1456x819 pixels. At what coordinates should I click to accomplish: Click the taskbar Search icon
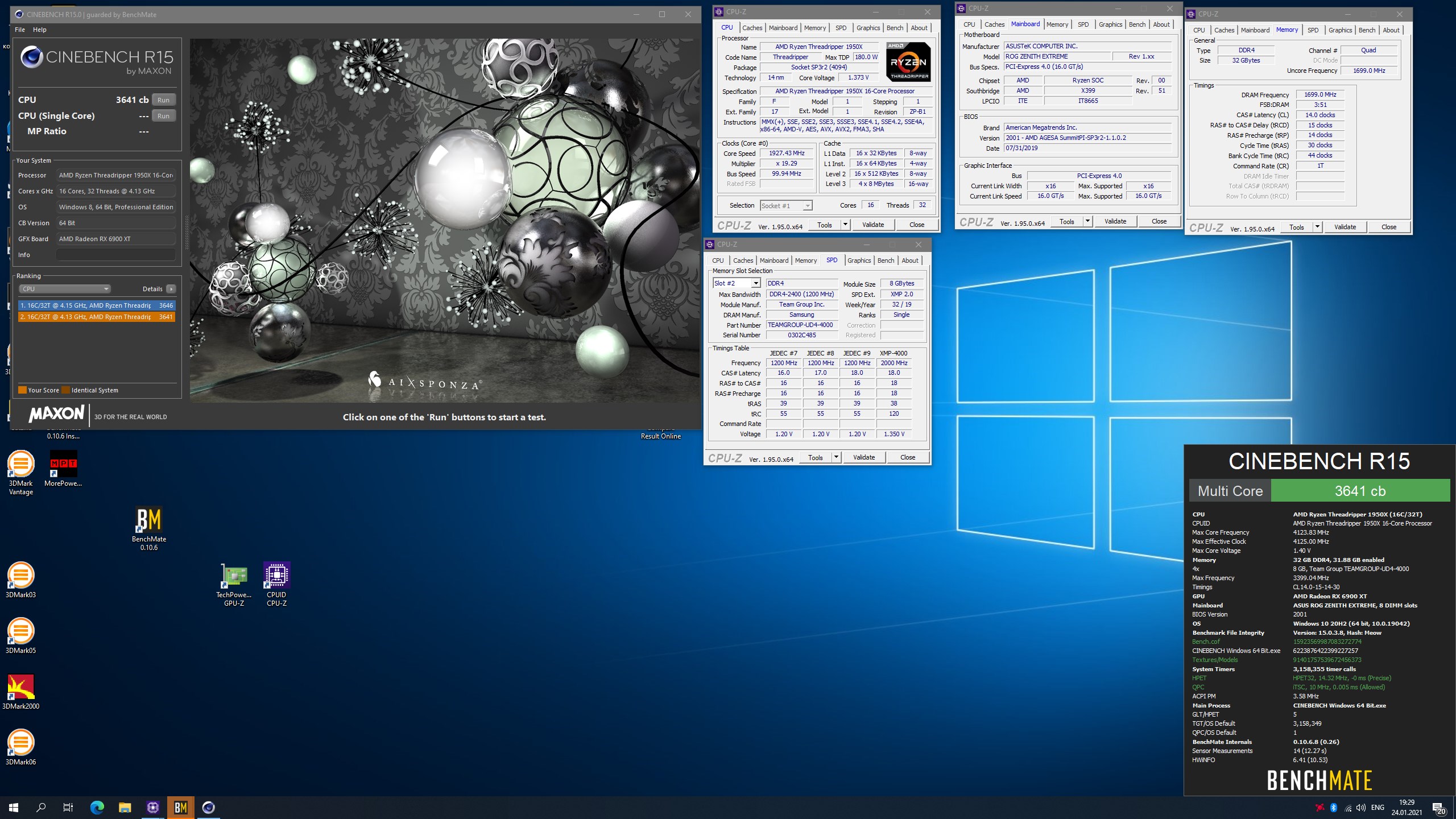[x=41, y=808]
